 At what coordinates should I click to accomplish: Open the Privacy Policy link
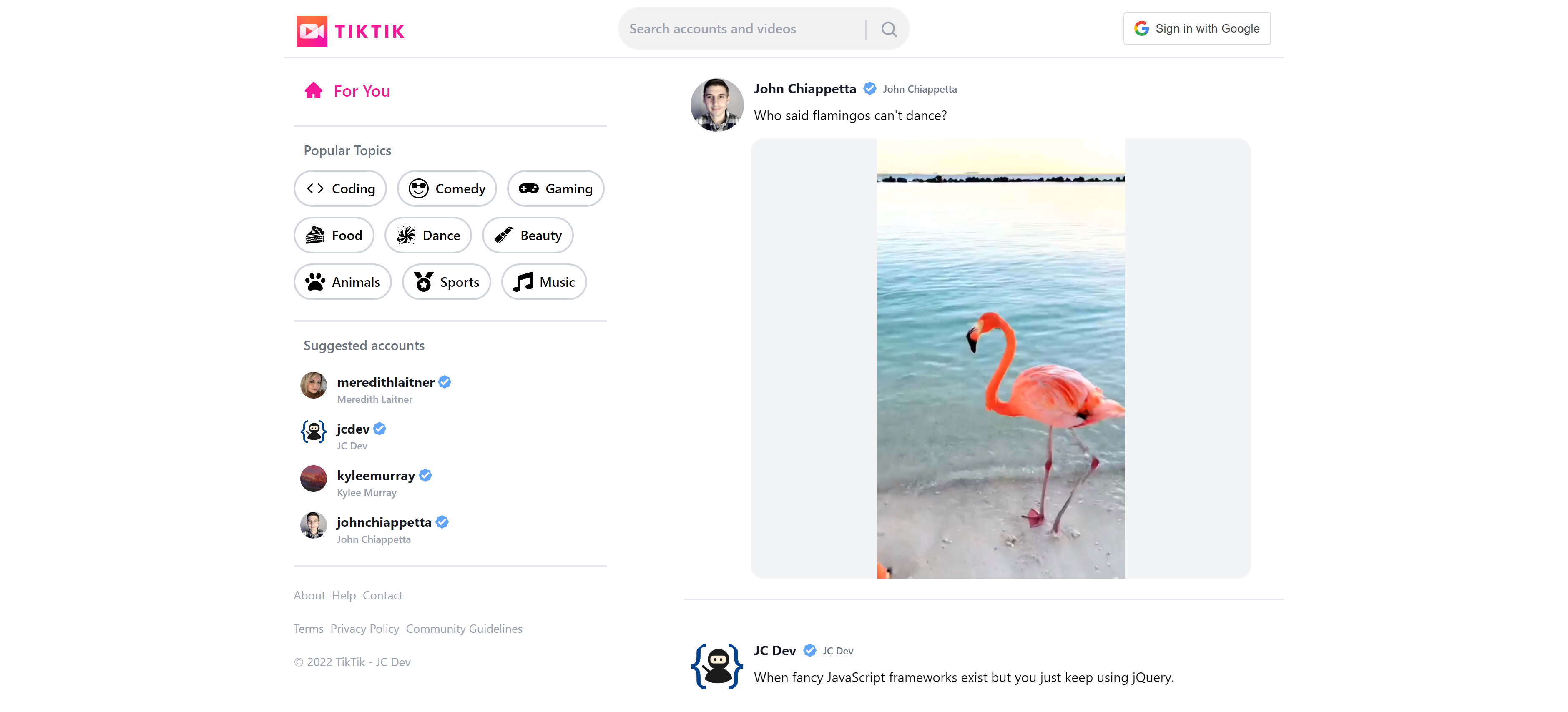coord(364,629)
